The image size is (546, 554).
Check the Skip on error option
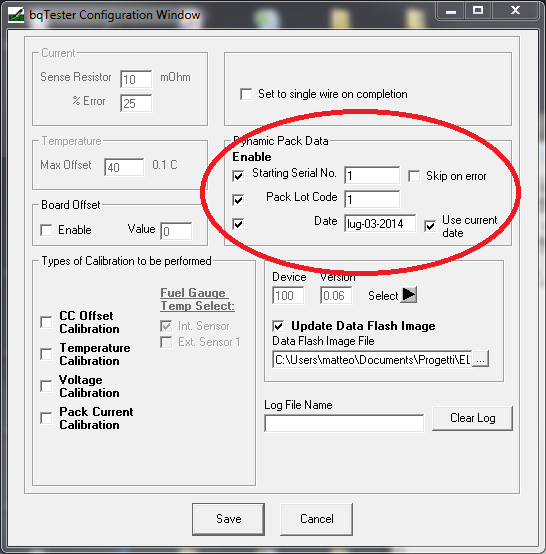point(414,176)
